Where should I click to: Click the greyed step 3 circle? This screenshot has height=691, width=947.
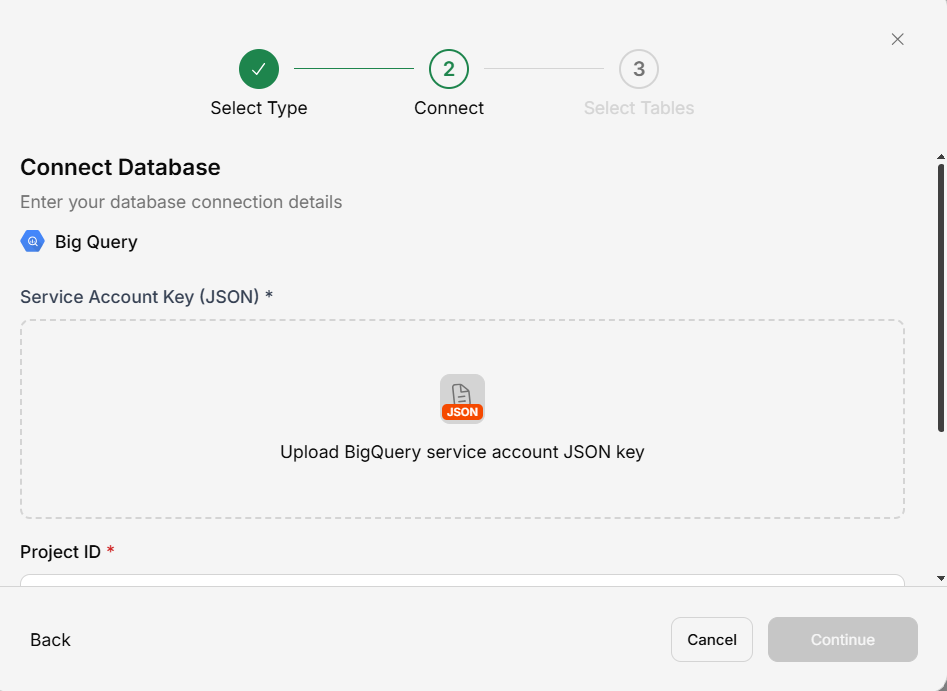click(639, 69)
